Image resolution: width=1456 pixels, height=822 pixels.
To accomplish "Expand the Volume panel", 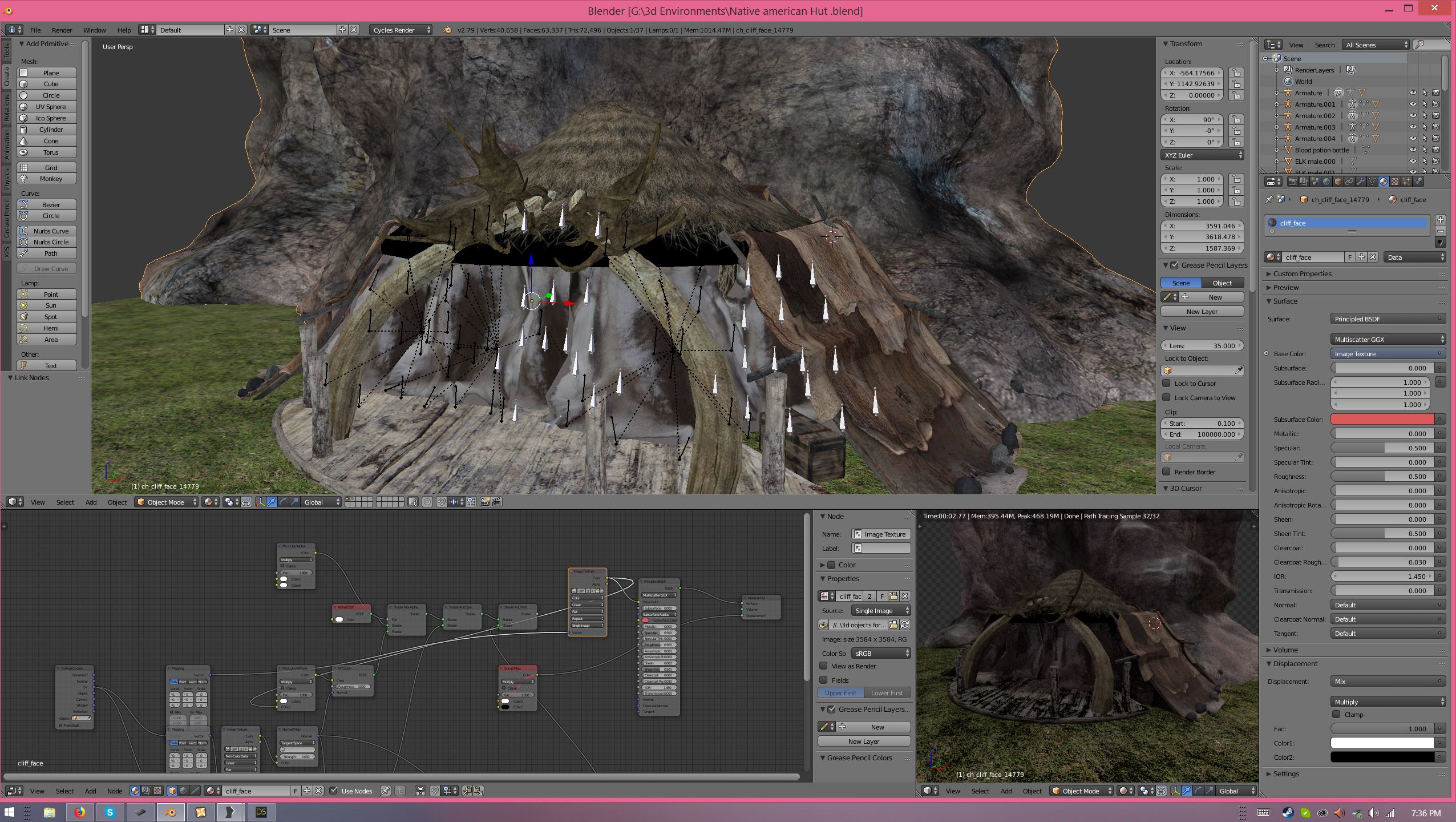I will [x=1285, y=650].
